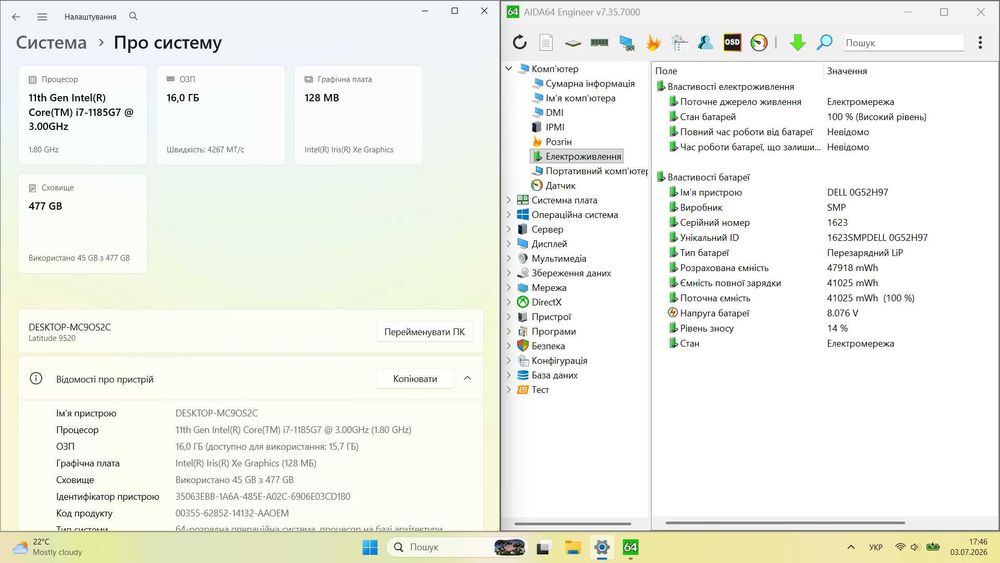Open the AIDA64 report page icon
This screenshot has height=563, width=1000.
click(x=546, y=43)
